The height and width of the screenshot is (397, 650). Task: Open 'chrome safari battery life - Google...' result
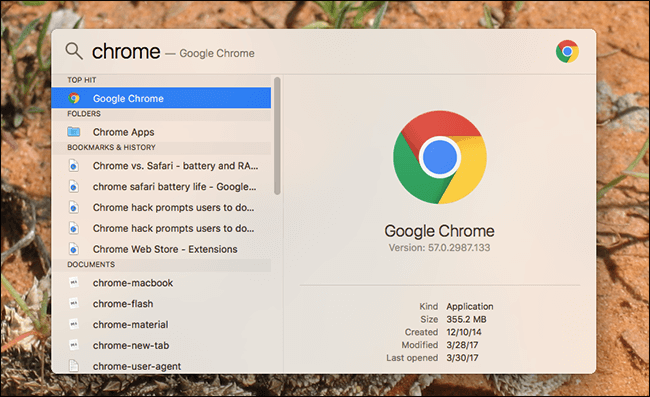[x=161, y=186]
